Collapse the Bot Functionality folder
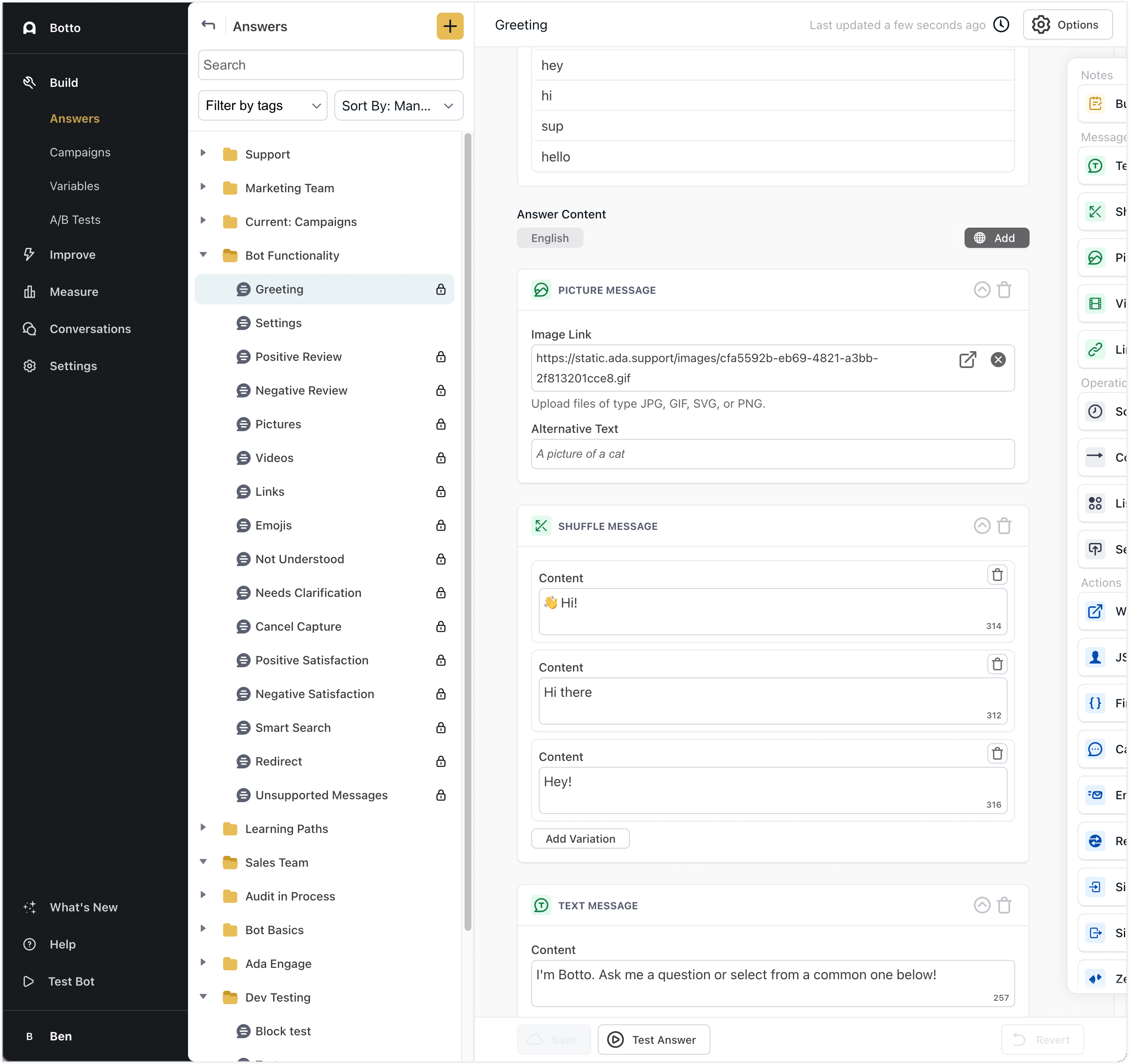This screenshot has width=1129, height=1064. pos(203,255)
